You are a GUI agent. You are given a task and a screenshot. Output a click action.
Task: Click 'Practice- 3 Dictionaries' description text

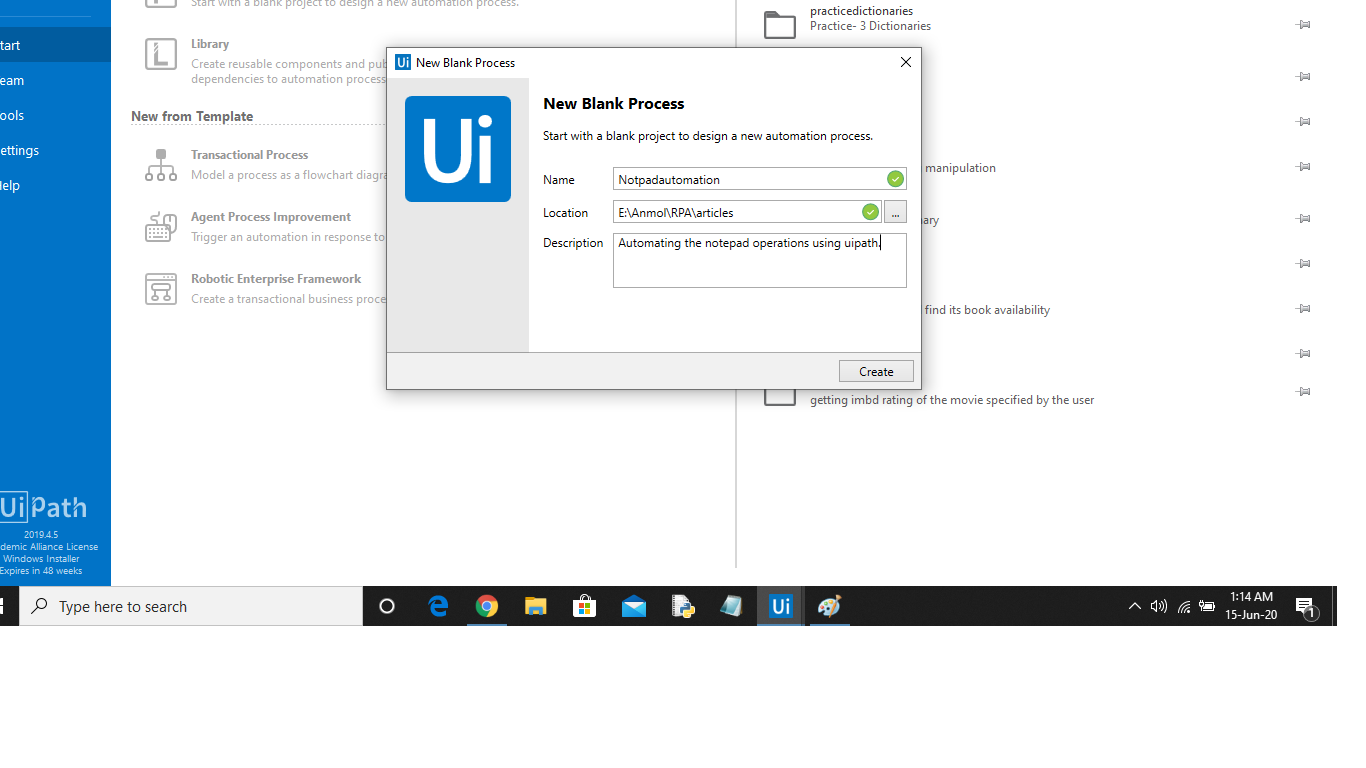point(870,26)
